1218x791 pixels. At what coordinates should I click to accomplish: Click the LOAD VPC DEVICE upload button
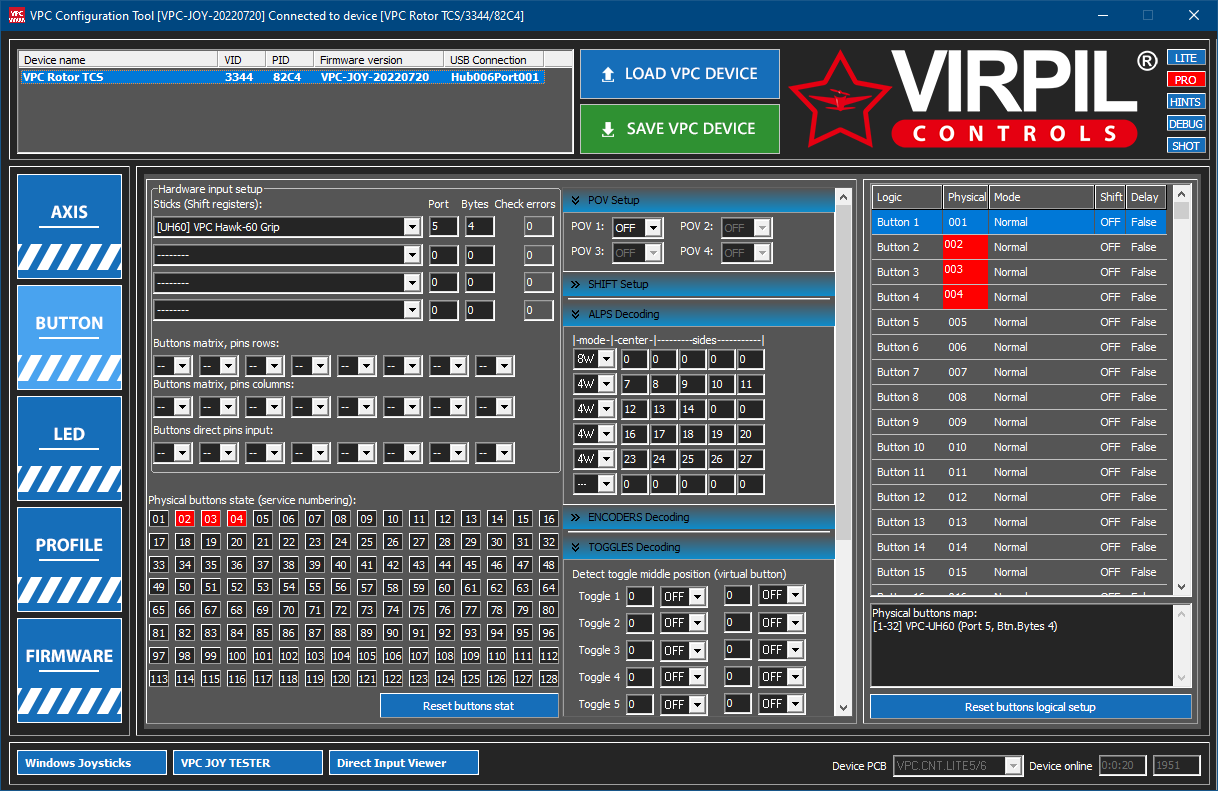680,74
